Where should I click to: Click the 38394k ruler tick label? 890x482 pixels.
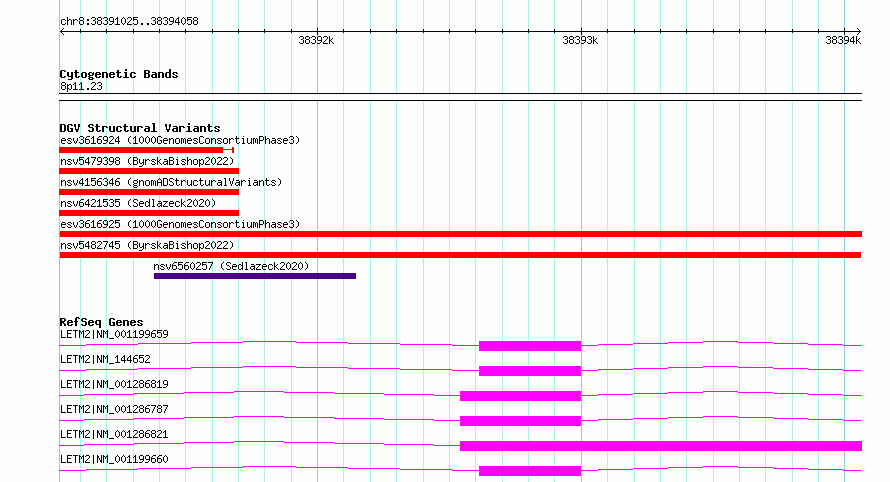pyautogui.click(x=843, y=40)
